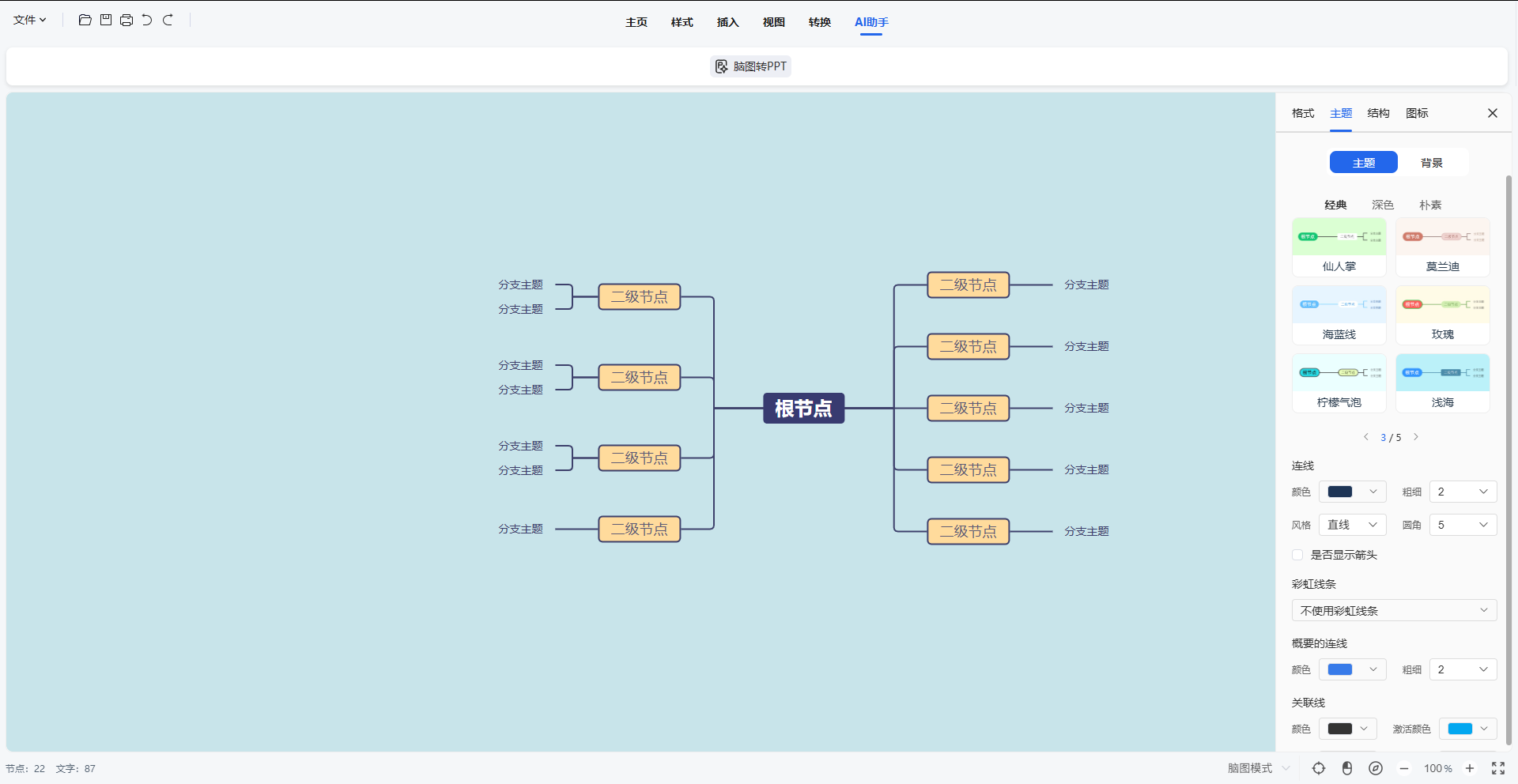
Task: Open the 结构 panel tab
Action: 1379,113
